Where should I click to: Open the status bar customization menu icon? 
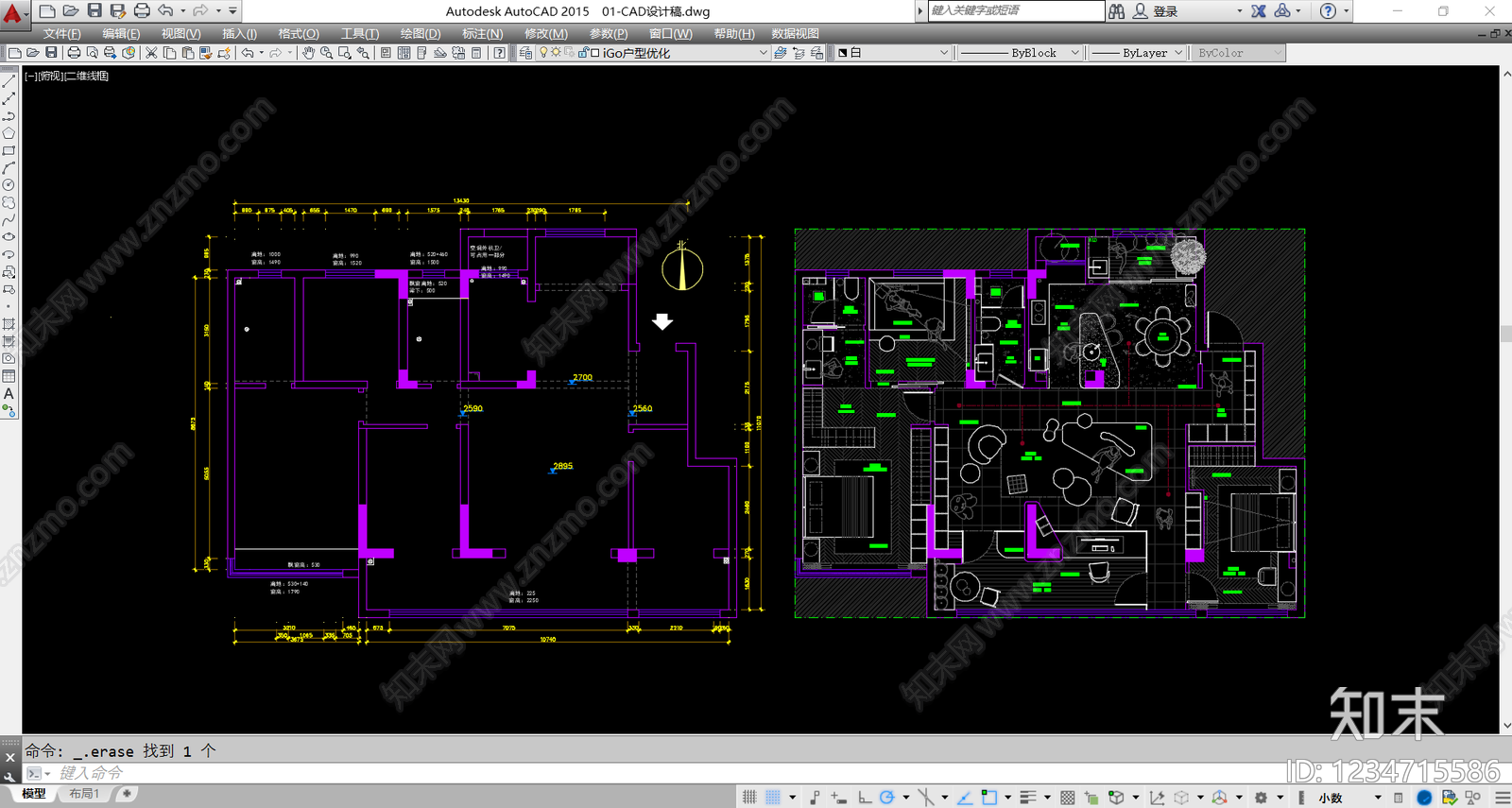click(x=1503, y=798)
